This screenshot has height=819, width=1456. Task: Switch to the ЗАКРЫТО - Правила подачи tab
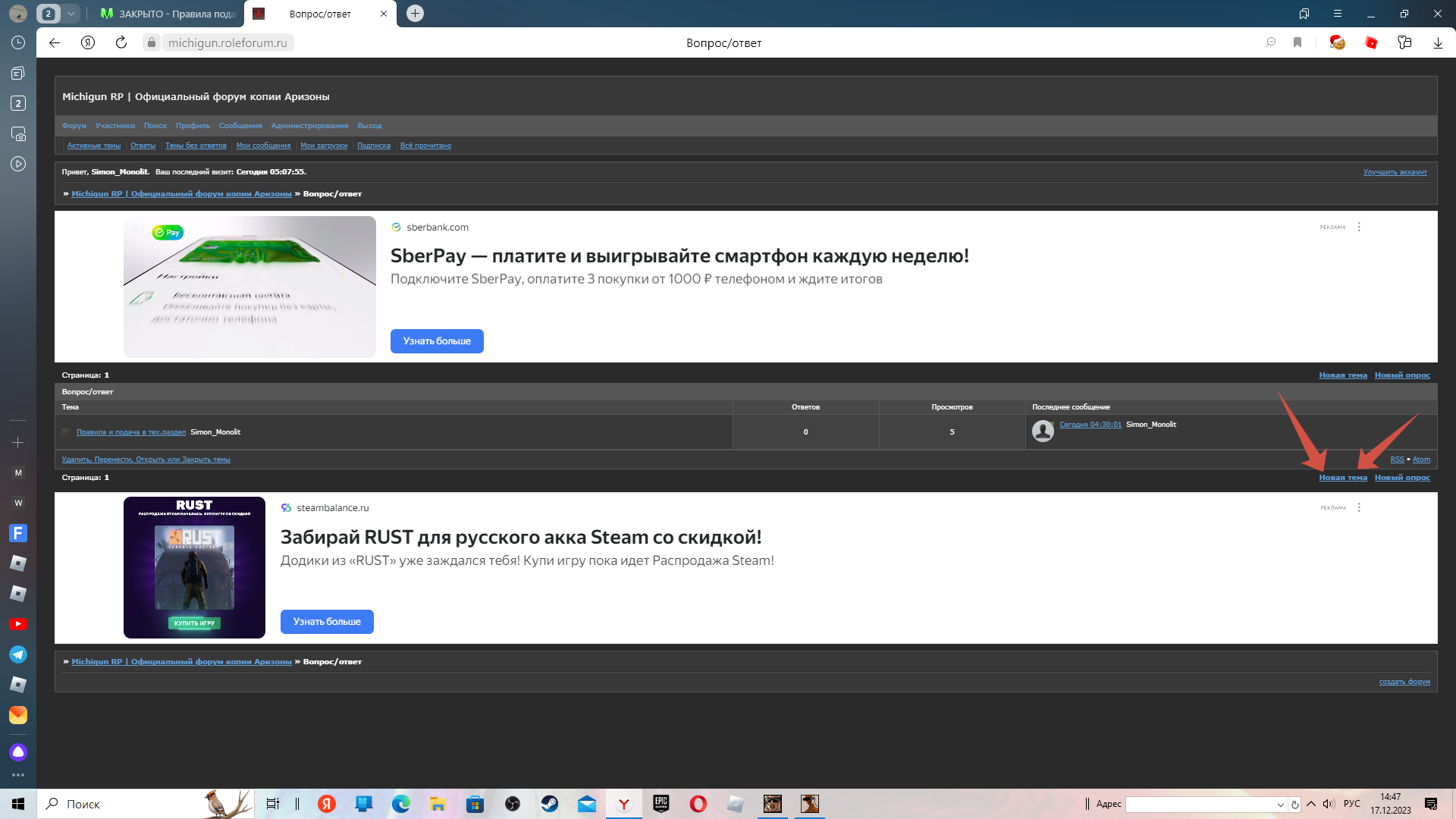[x=168, y=14]
